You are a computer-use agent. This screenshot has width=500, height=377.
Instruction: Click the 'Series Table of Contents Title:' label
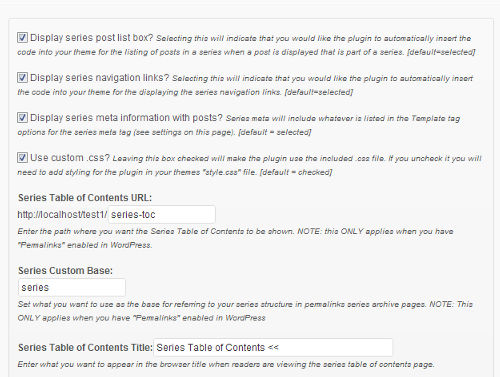tap(85, 347)
